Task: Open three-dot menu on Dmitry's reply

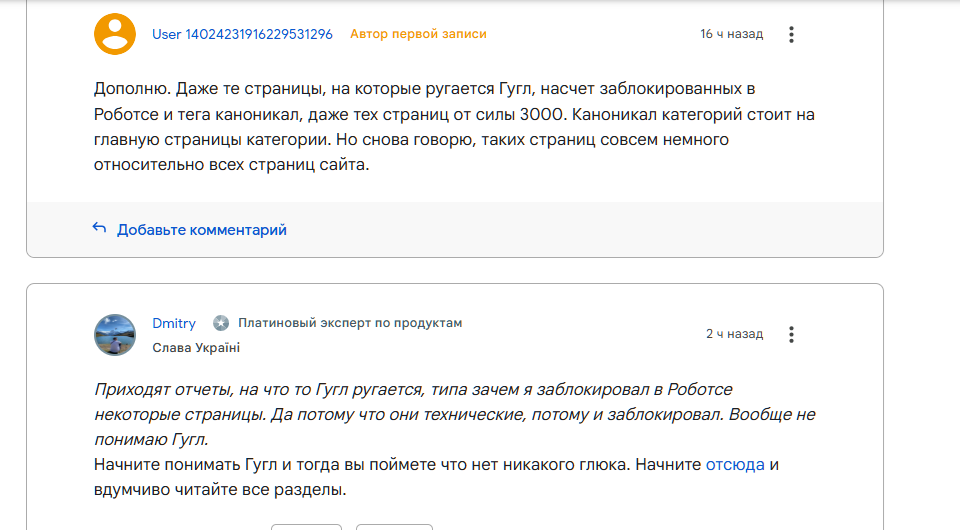Action: tap(791, 334)
